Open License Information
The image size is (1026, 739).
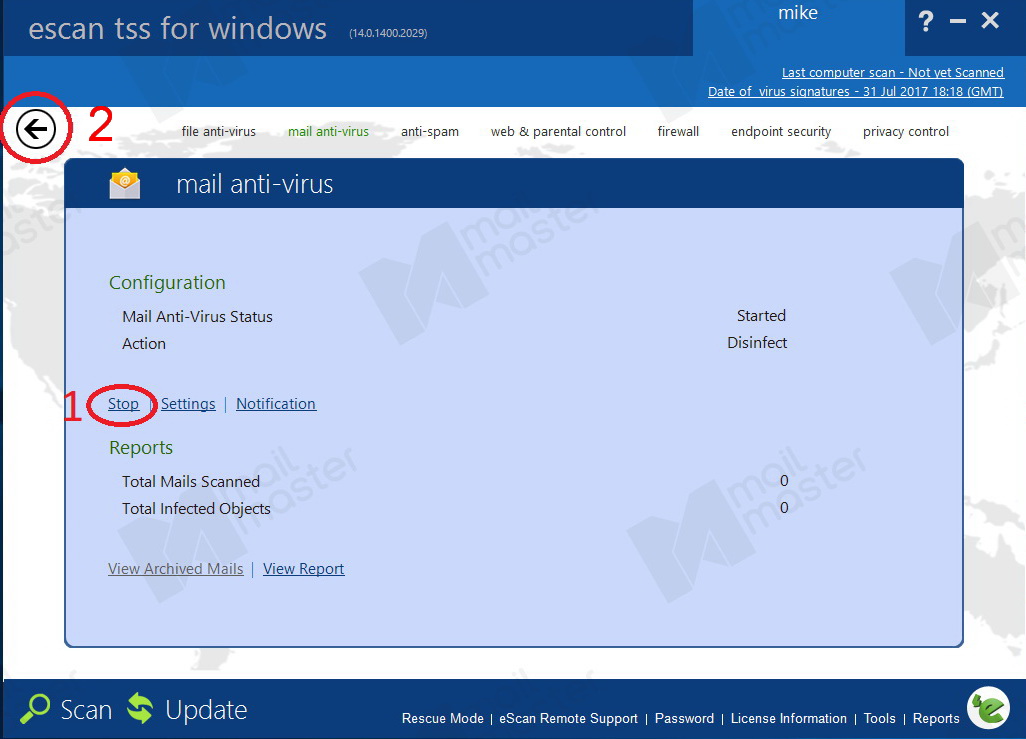tap(788, 719)
